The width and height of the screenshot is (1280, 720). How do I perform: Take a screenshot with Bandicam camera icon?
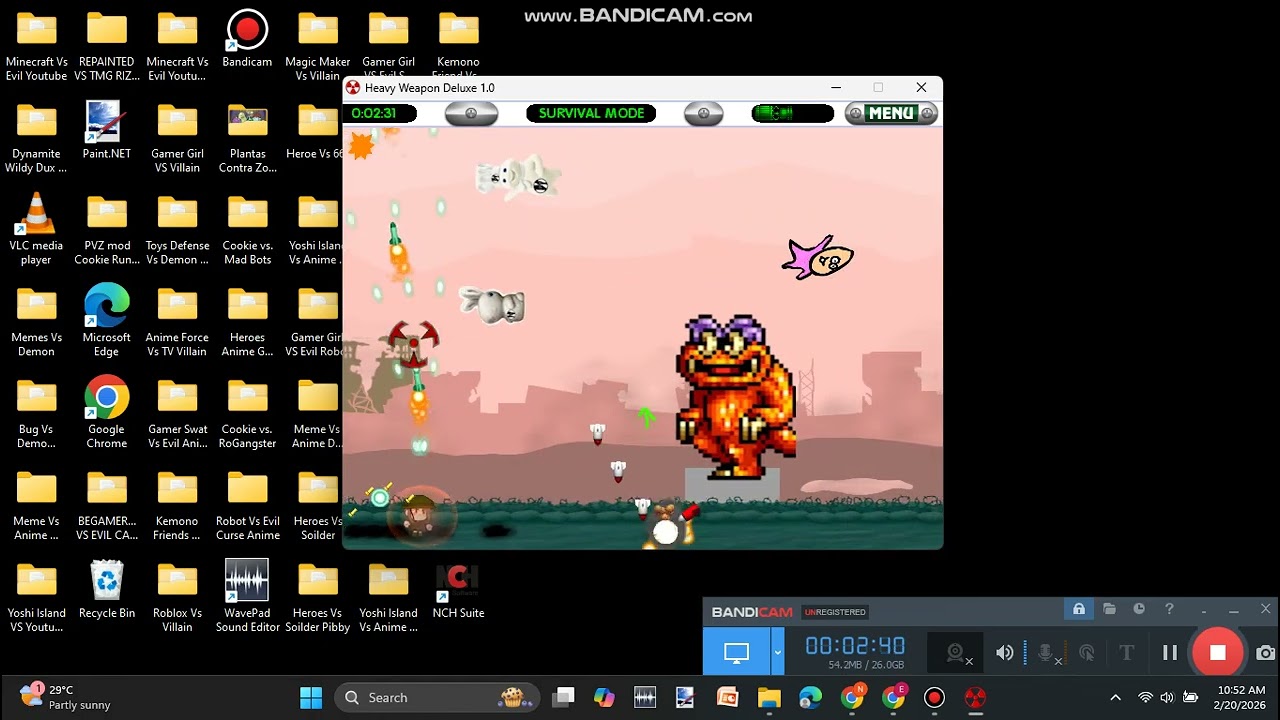pos(1265,653)
